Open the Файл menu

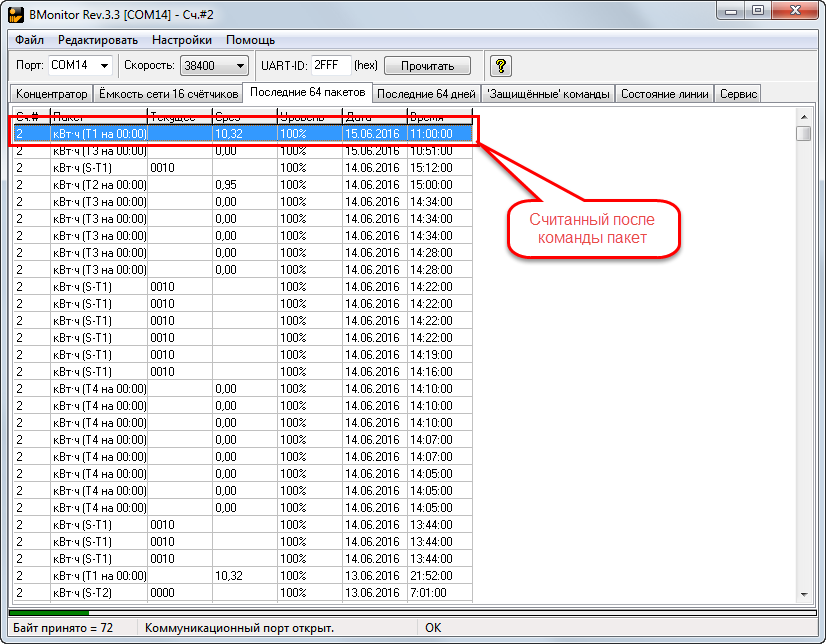(30, 40)
